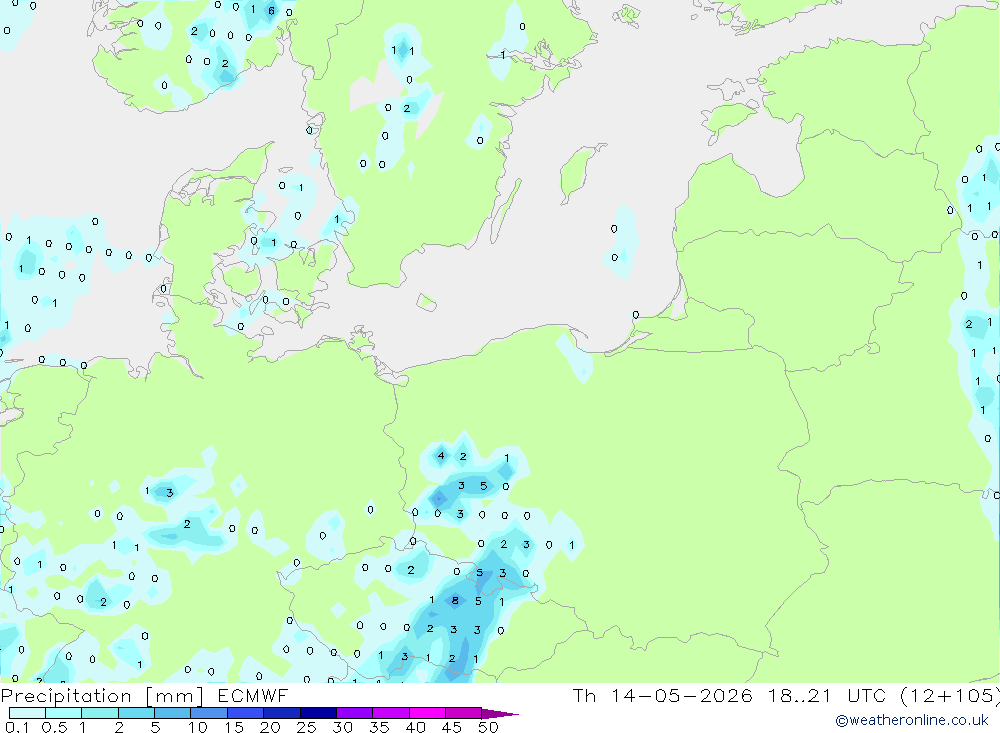
Task: Click the above-50 mm legend arrow tip
Action: 501,714
